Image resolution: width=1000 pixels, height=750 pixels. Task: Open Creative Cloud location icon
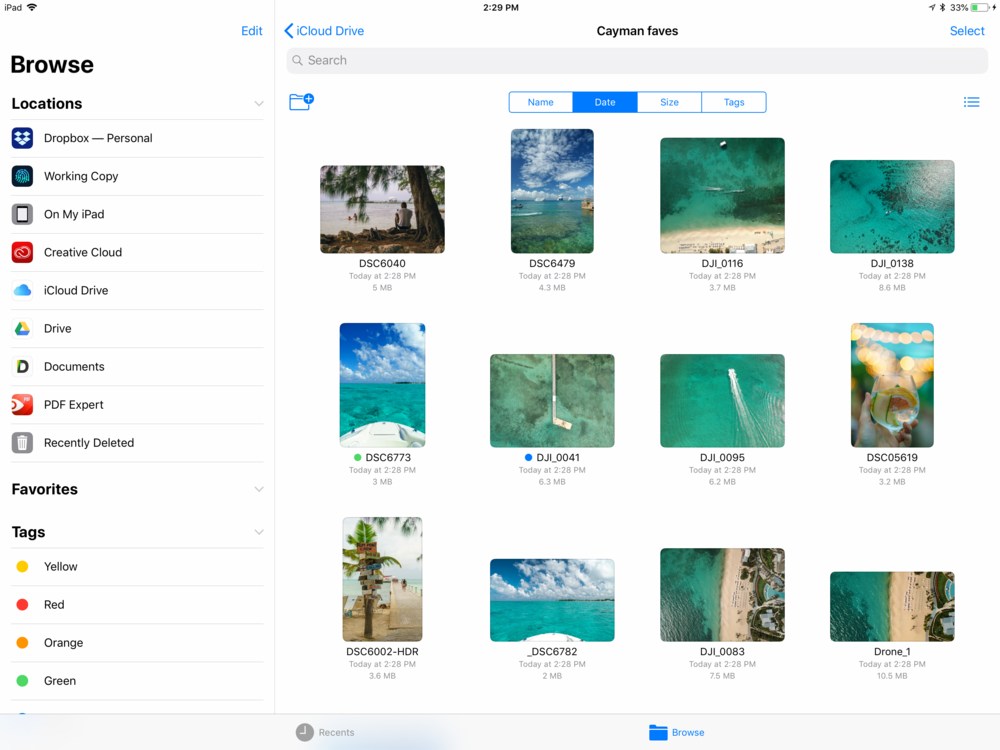pyautogui.click(x=22, y=252)
